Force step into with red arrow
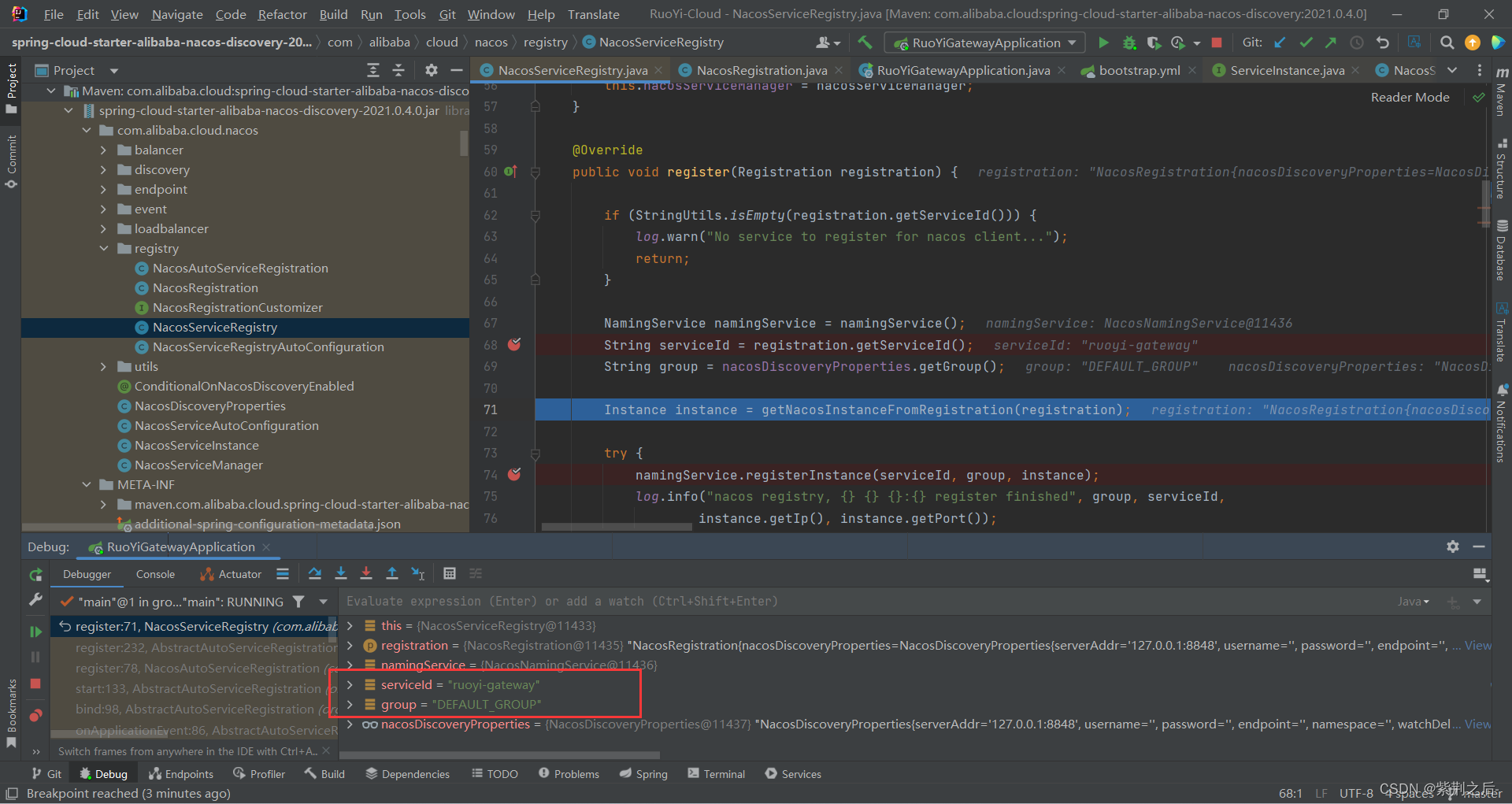1512x804 pixels. click(x=366, y=573)
